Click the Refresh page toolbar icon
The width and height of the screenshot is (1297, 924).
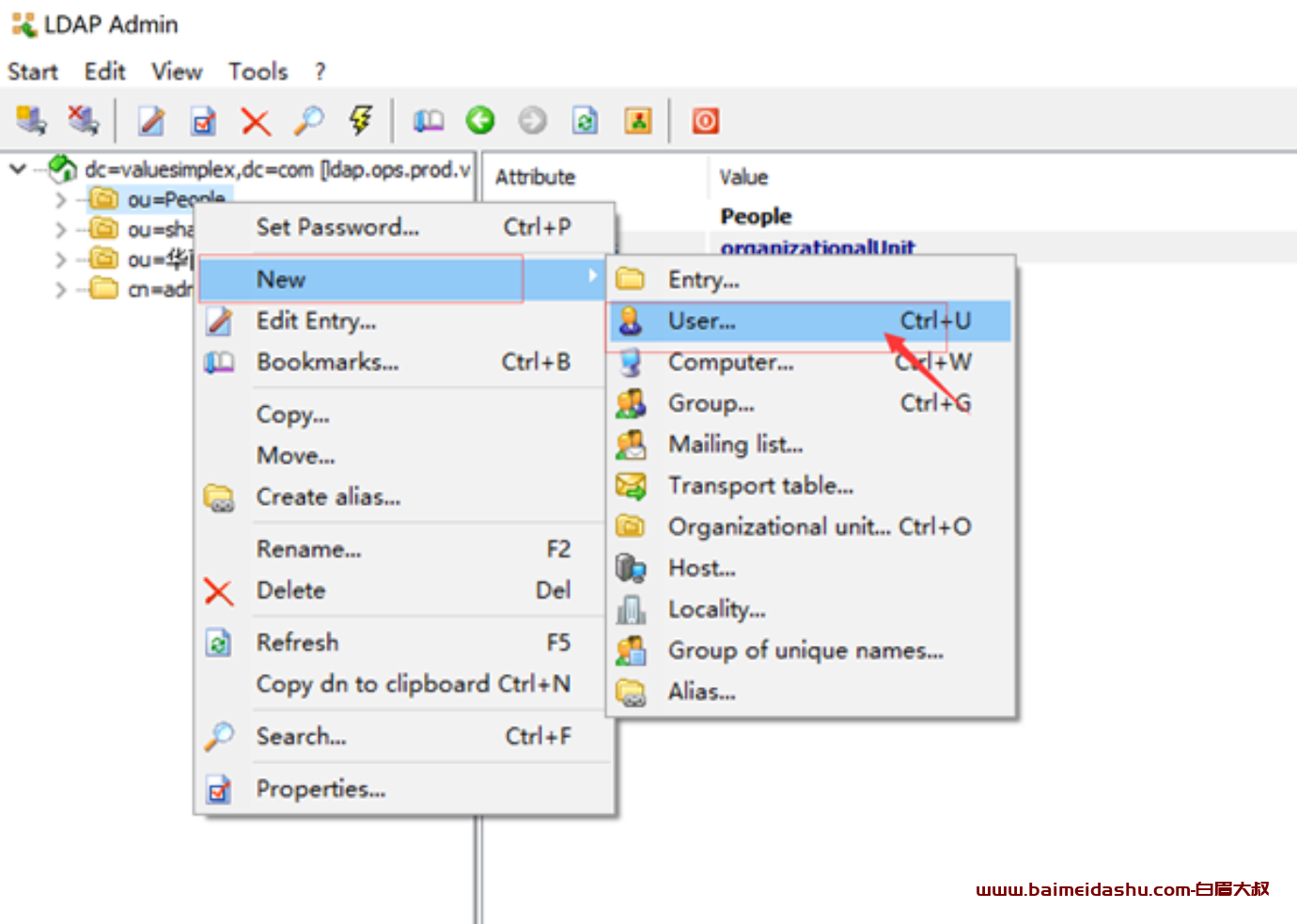(586, 120)
